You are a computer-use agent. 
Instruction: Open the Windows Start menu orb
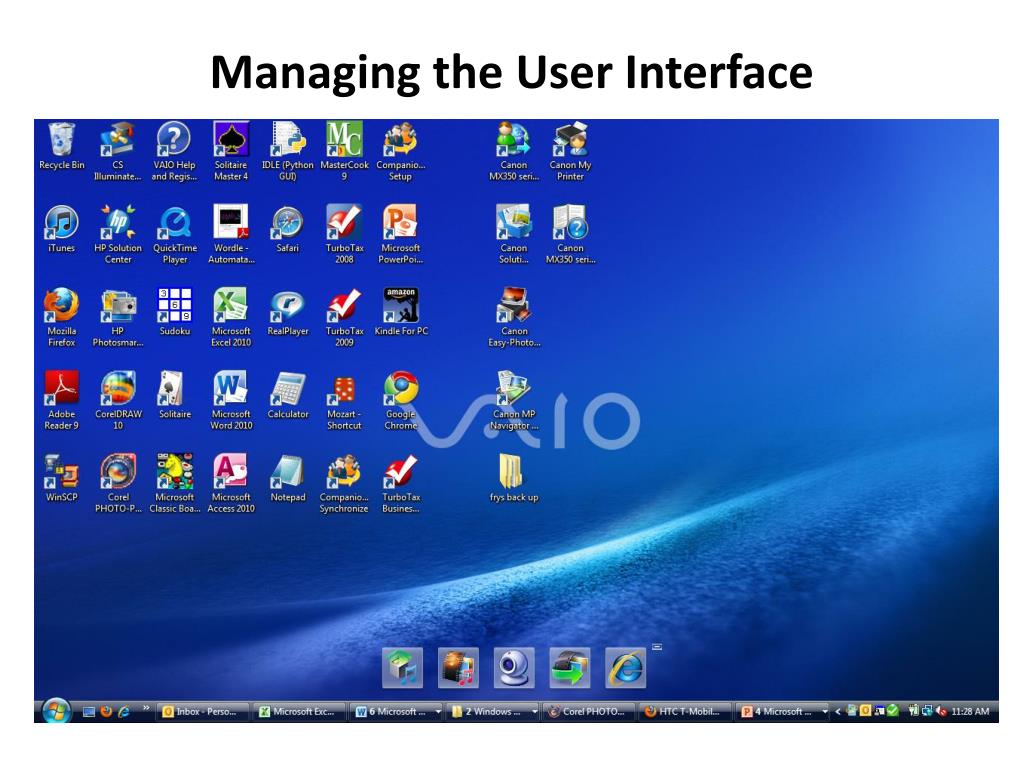(56, 711)
